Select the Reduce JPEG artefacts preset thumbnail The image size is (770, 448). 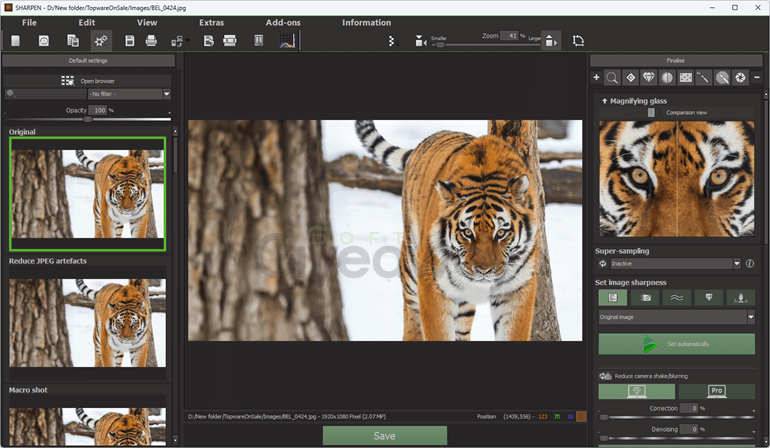pyautogui.click(x=87, y=323)
